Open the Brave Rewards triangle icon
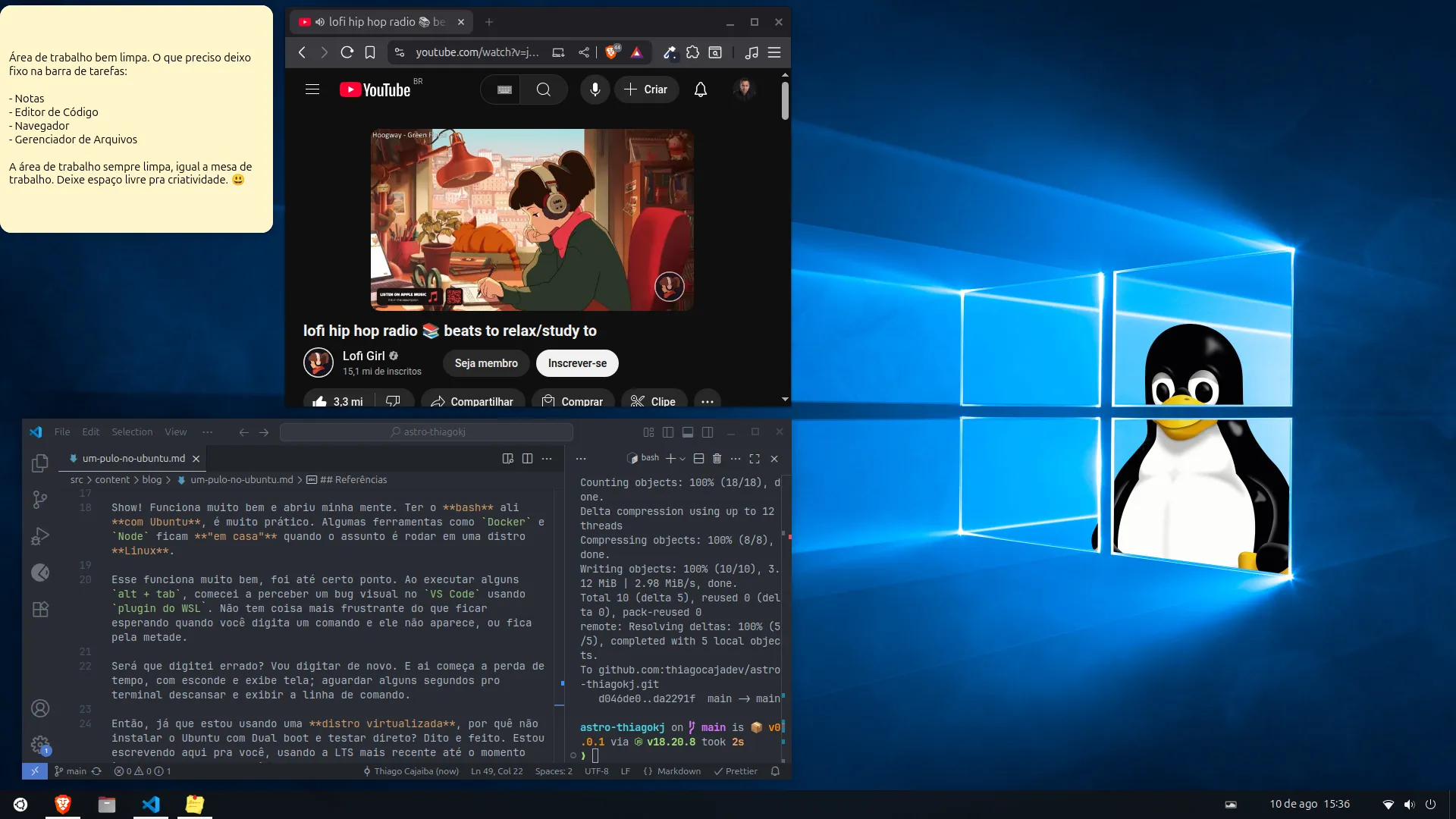Screen dimensions: 1456x819 click(x=637, y=52)
